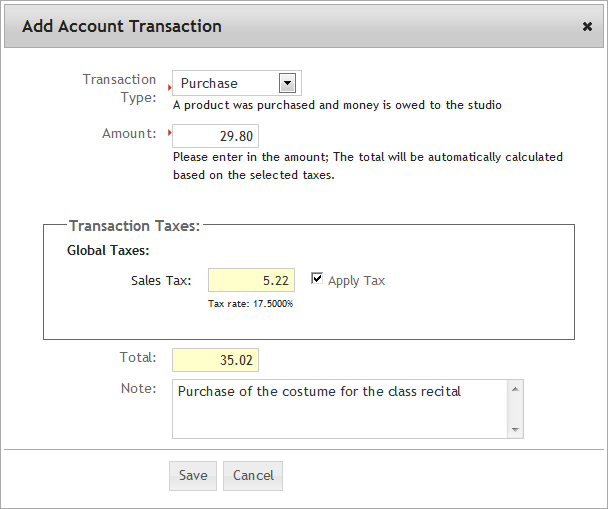Image resolution: width=608 pixels, height=509 pixels.
Task: Click the Sales Tax field showing 5.22
Action: 251,280
